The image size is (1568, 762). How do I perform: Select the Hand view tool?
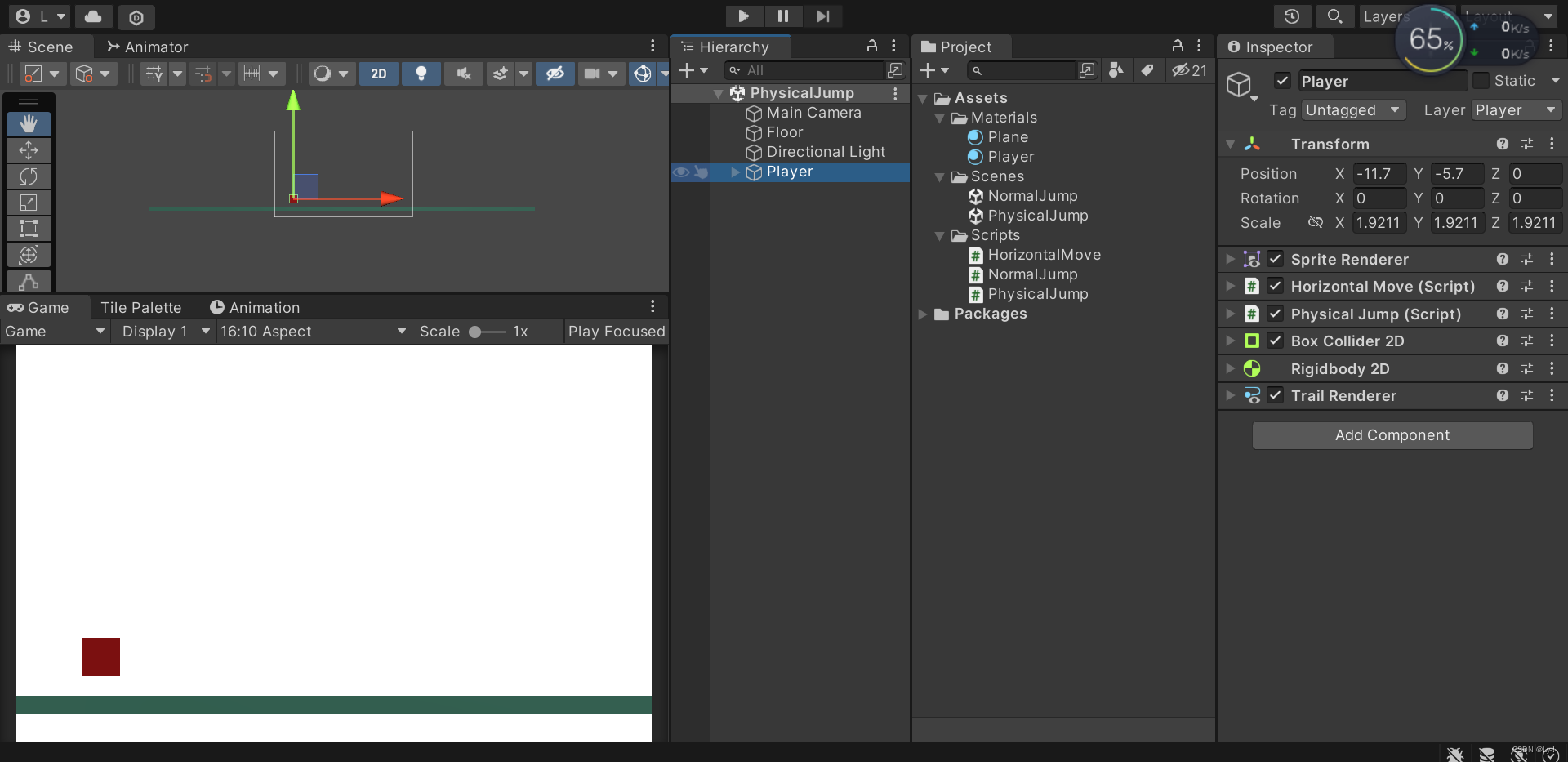[x=29, y=124]
